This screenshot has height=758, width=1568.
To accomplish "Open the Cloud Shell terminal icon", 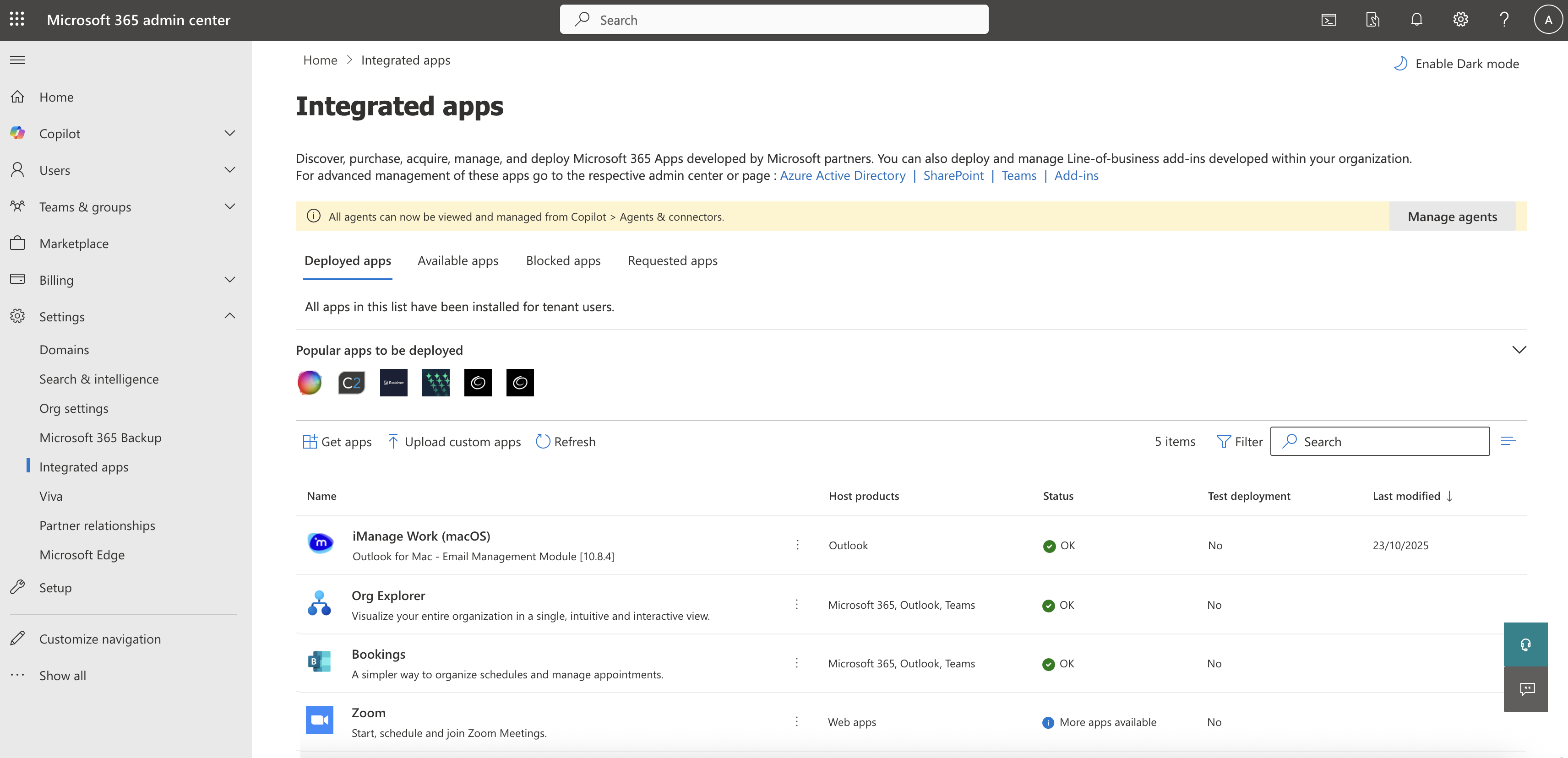I will point(1329,20).
